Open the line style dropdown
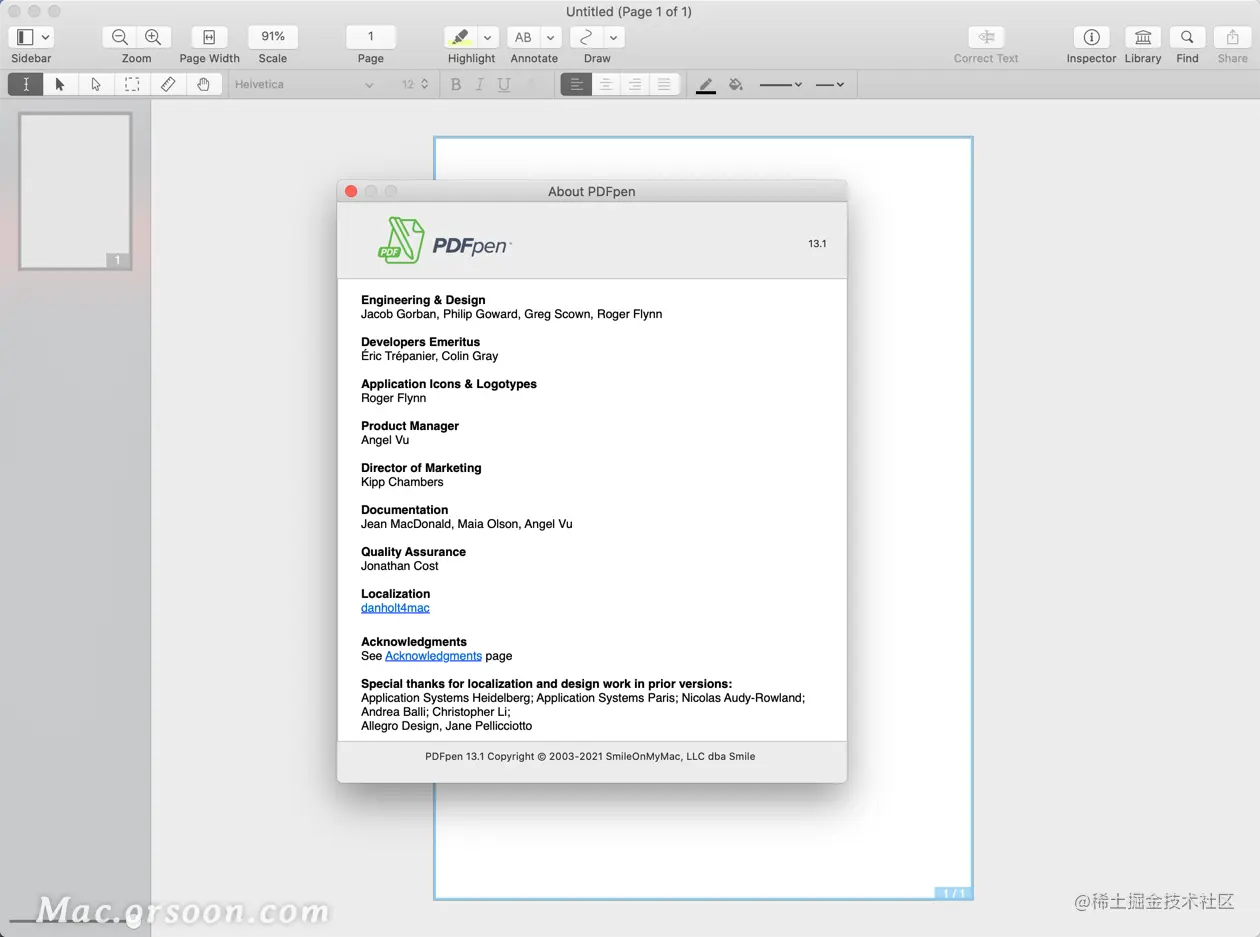This screenshot has height=937, width=1260. [830, 85]
